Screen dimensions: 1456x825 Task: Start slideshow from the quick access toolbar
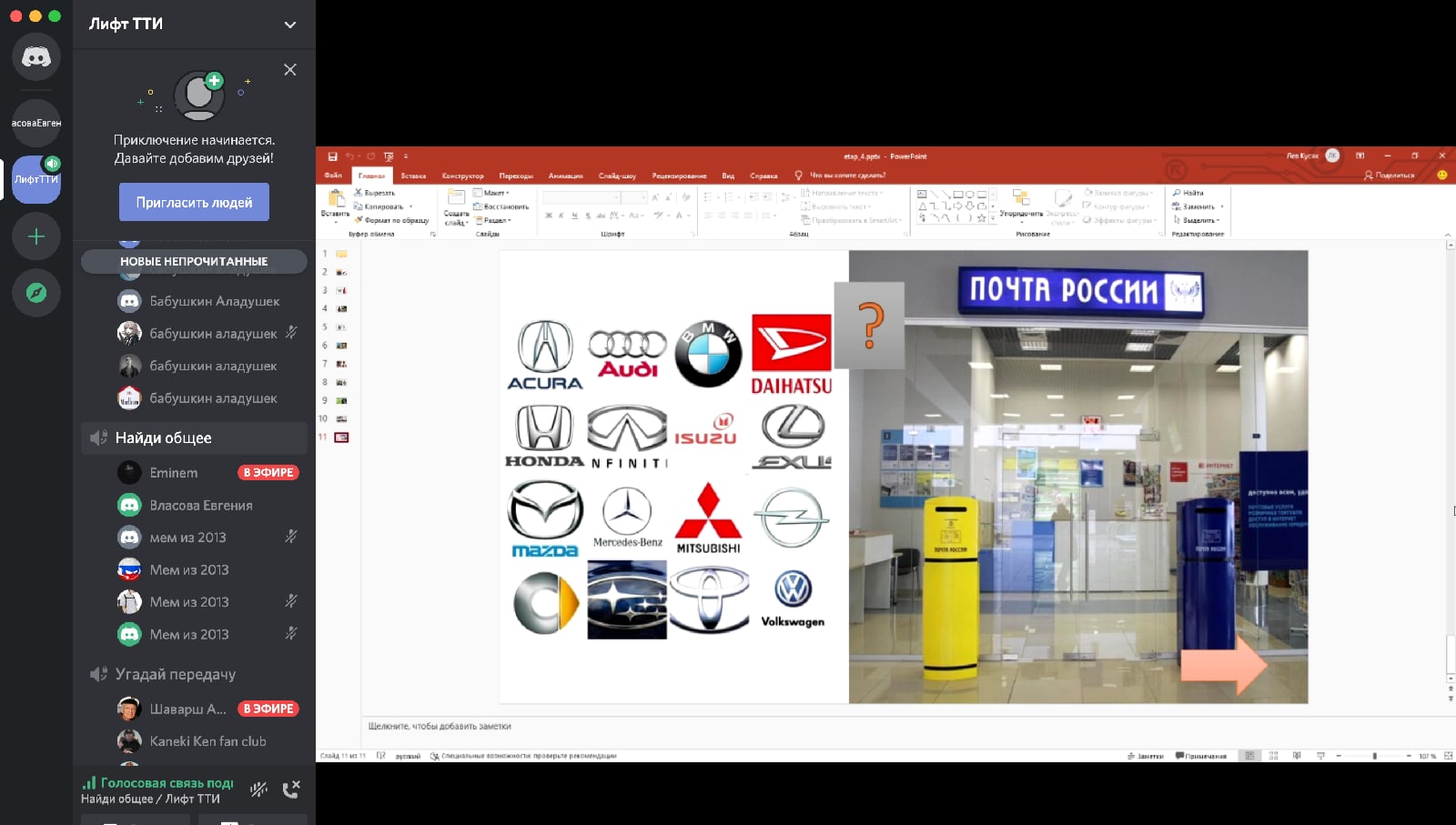[389, 156]
